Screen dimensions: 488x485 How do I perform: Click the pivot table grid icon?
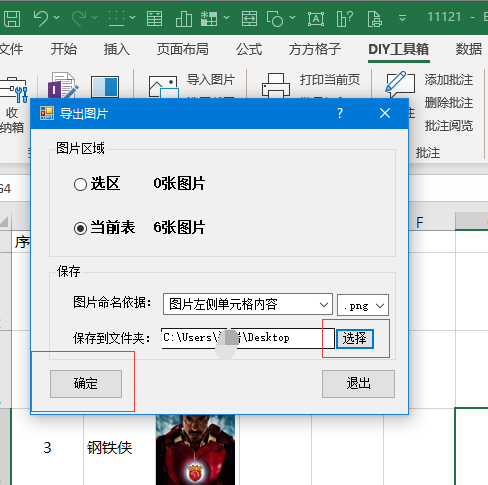pos(209,18)
